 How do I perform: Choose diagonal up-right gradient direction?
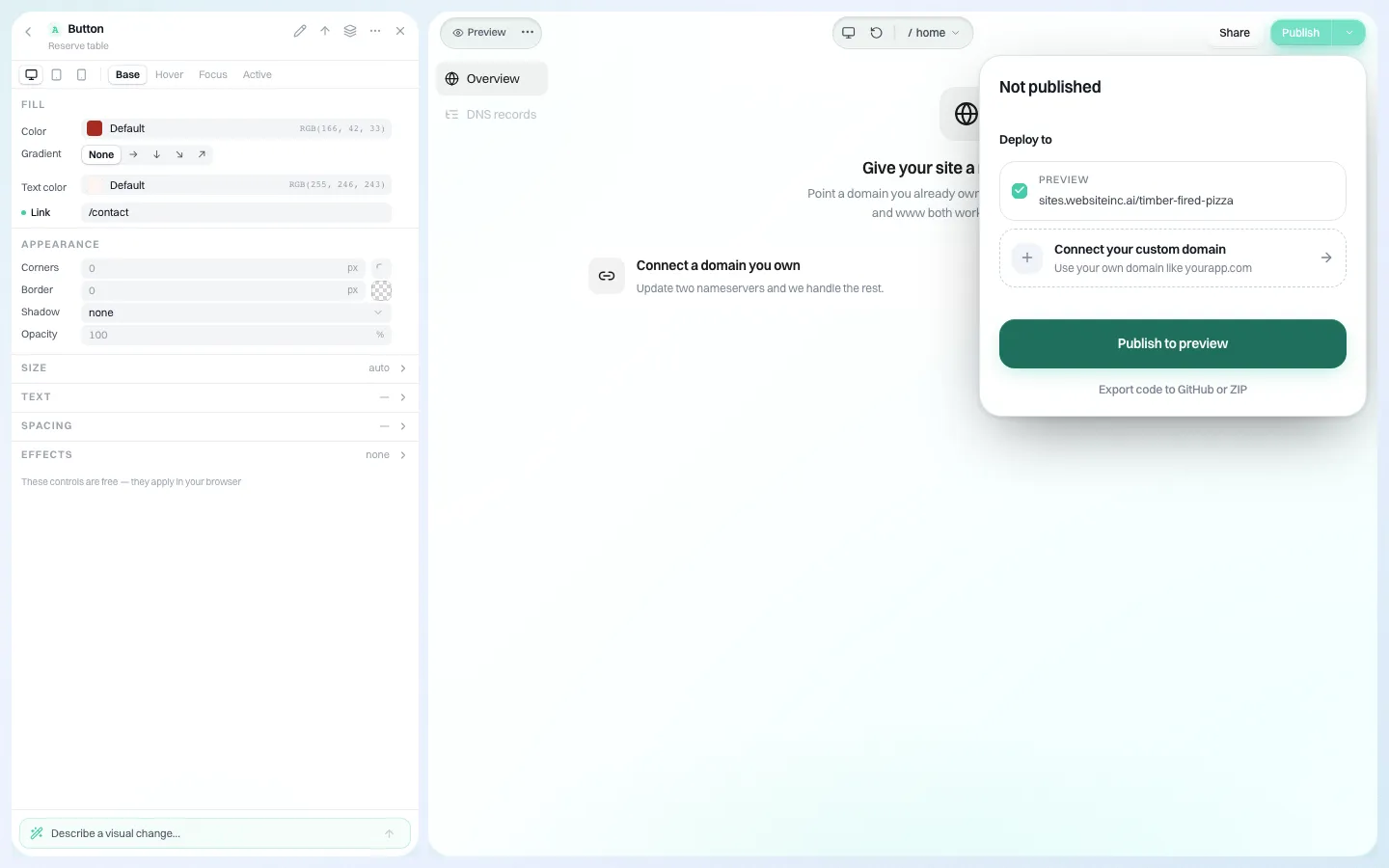pyautogui.click(x=202, y=154)
